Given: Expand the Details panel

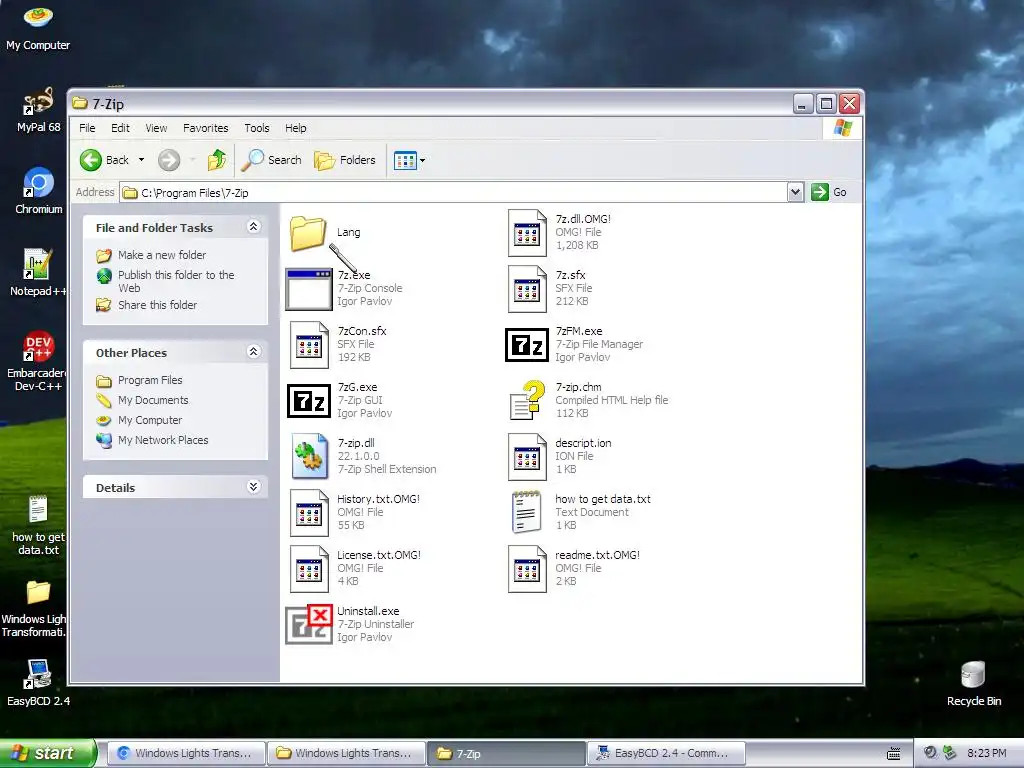Looking at the screenshot, I should (x=253, y=487).
